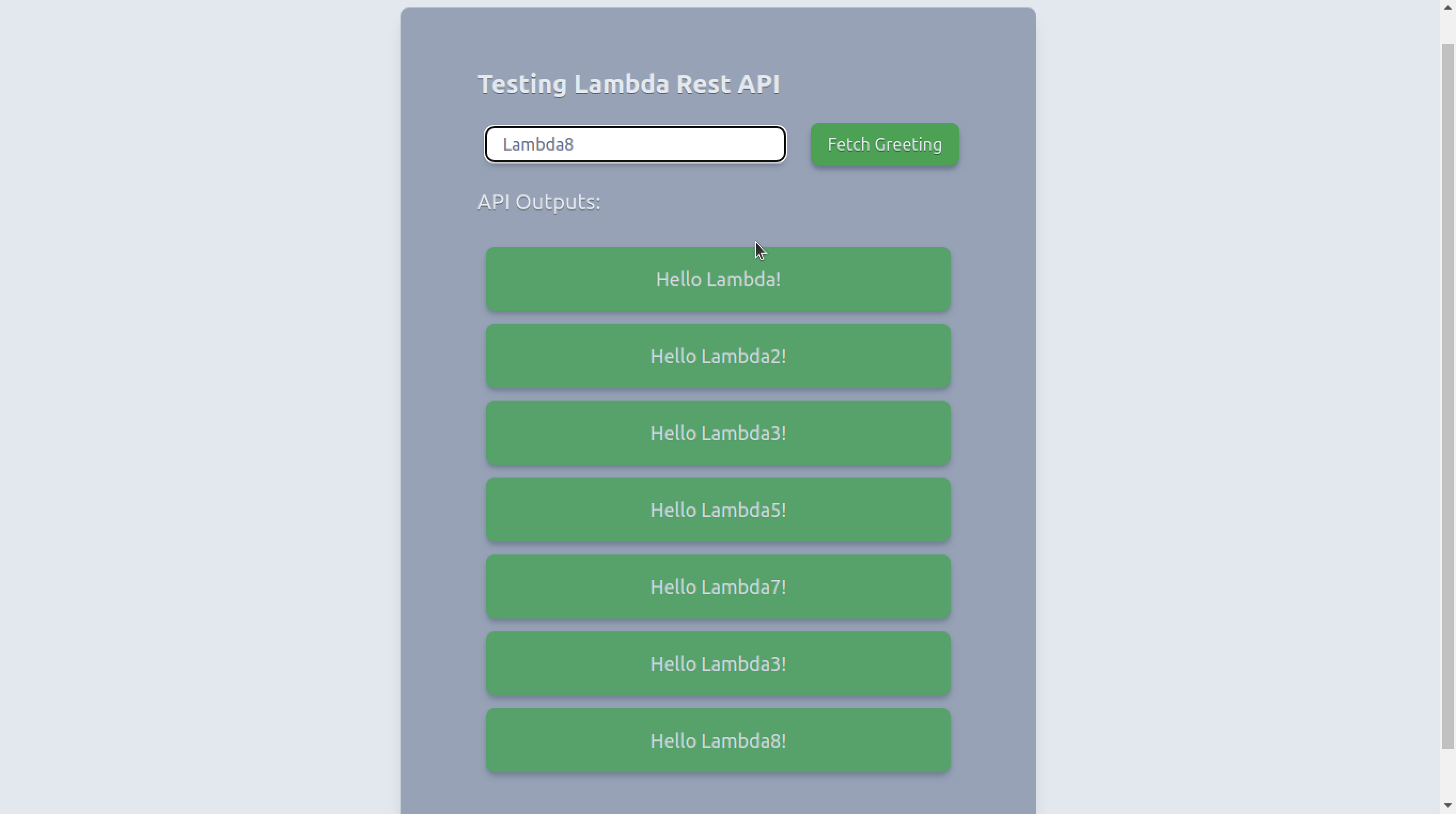The height and width of the screenshot is (814, 1456).
Task: Click the Hello Lambda3! first output card
Action: tap(718, 433)
